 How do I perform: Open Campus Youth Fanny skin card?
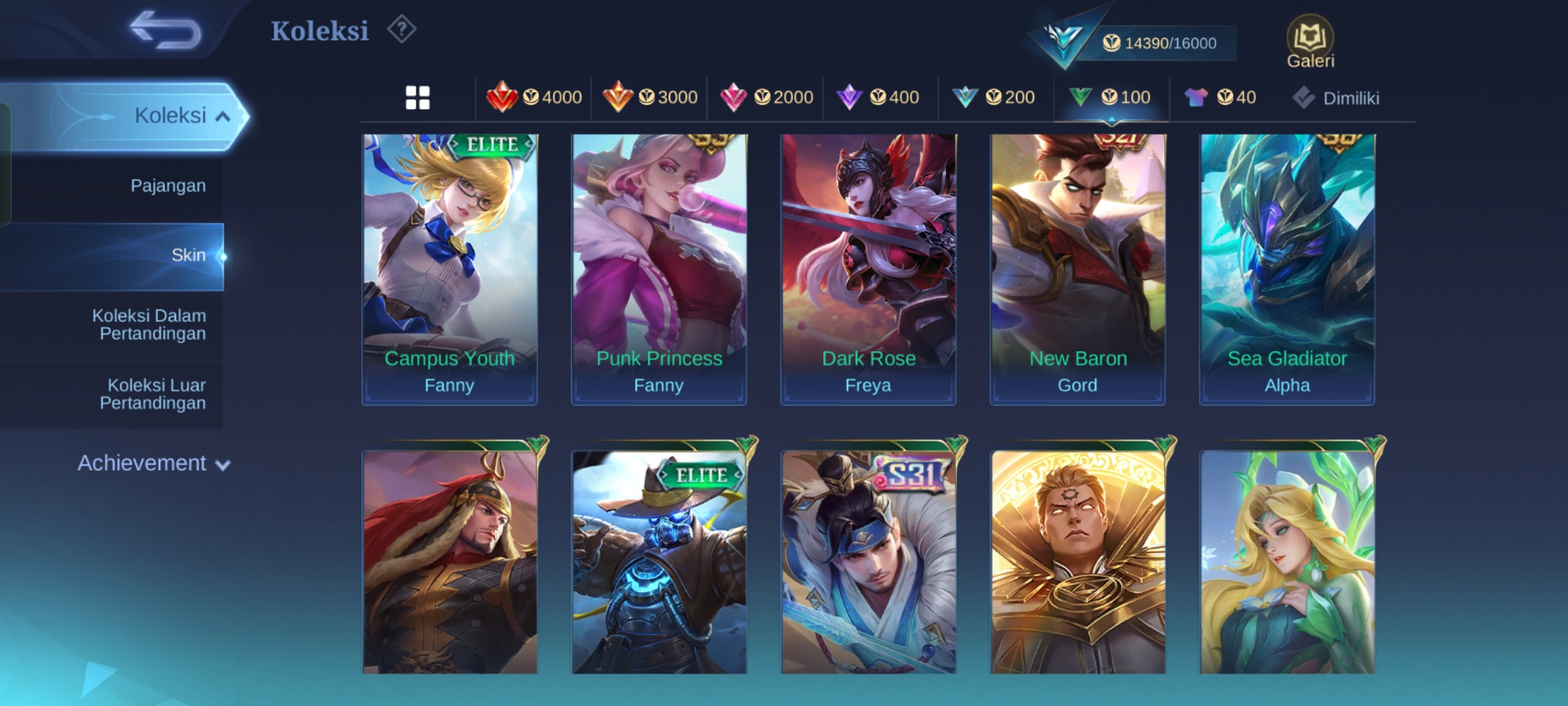pos(449,270)
